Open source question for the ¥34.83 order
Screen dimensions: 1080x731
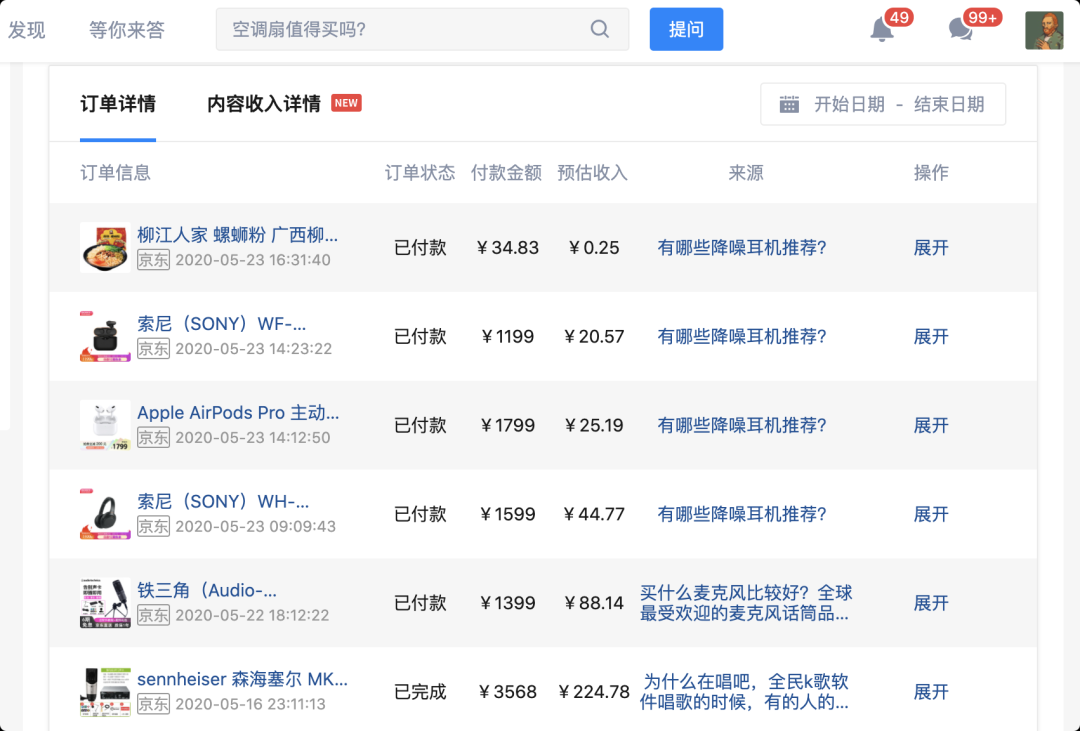point(742,248)
